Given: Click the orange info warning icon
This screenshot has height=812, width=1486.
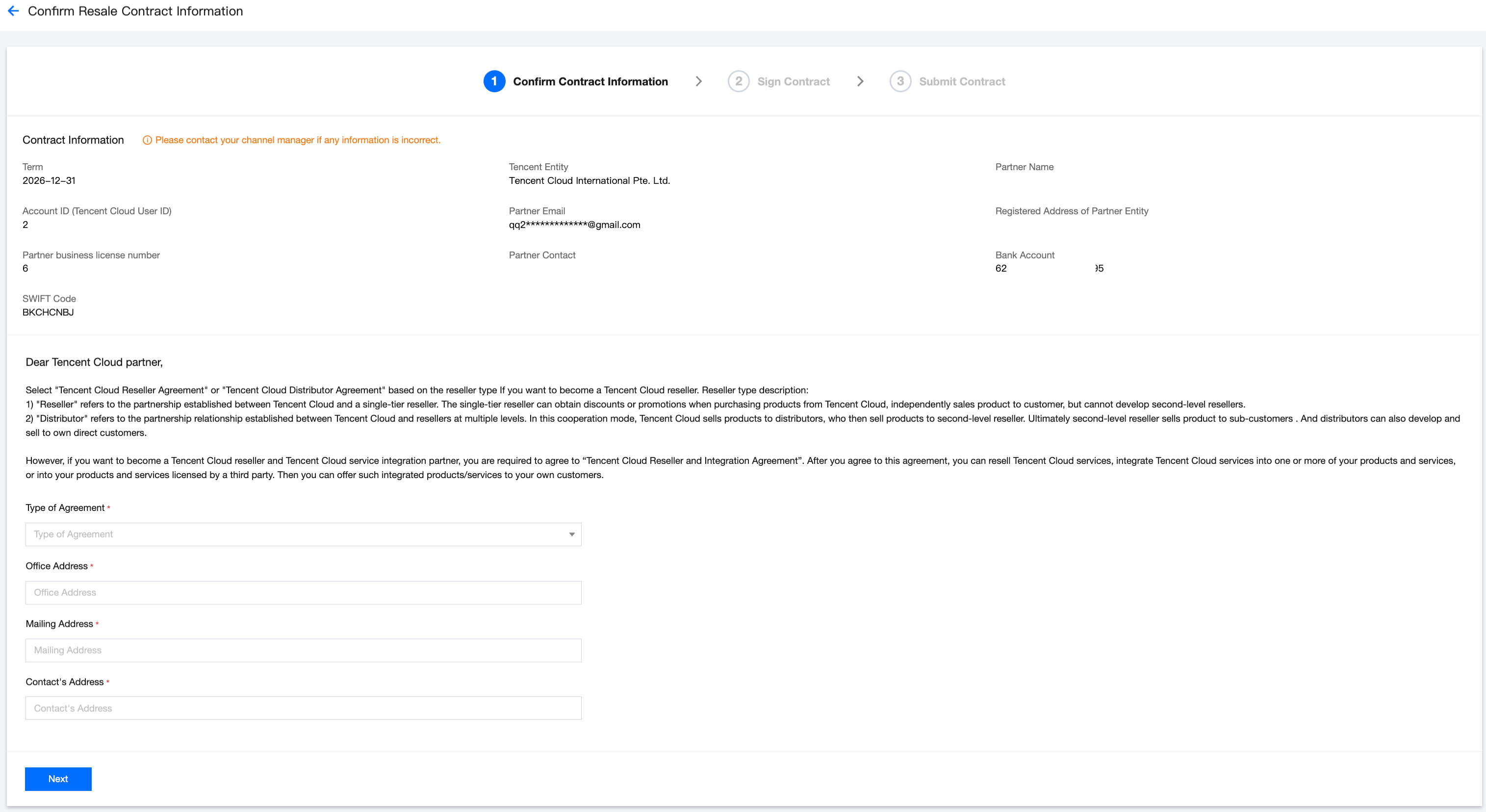Looking at the screenshot, I should (x=147, y=140).
